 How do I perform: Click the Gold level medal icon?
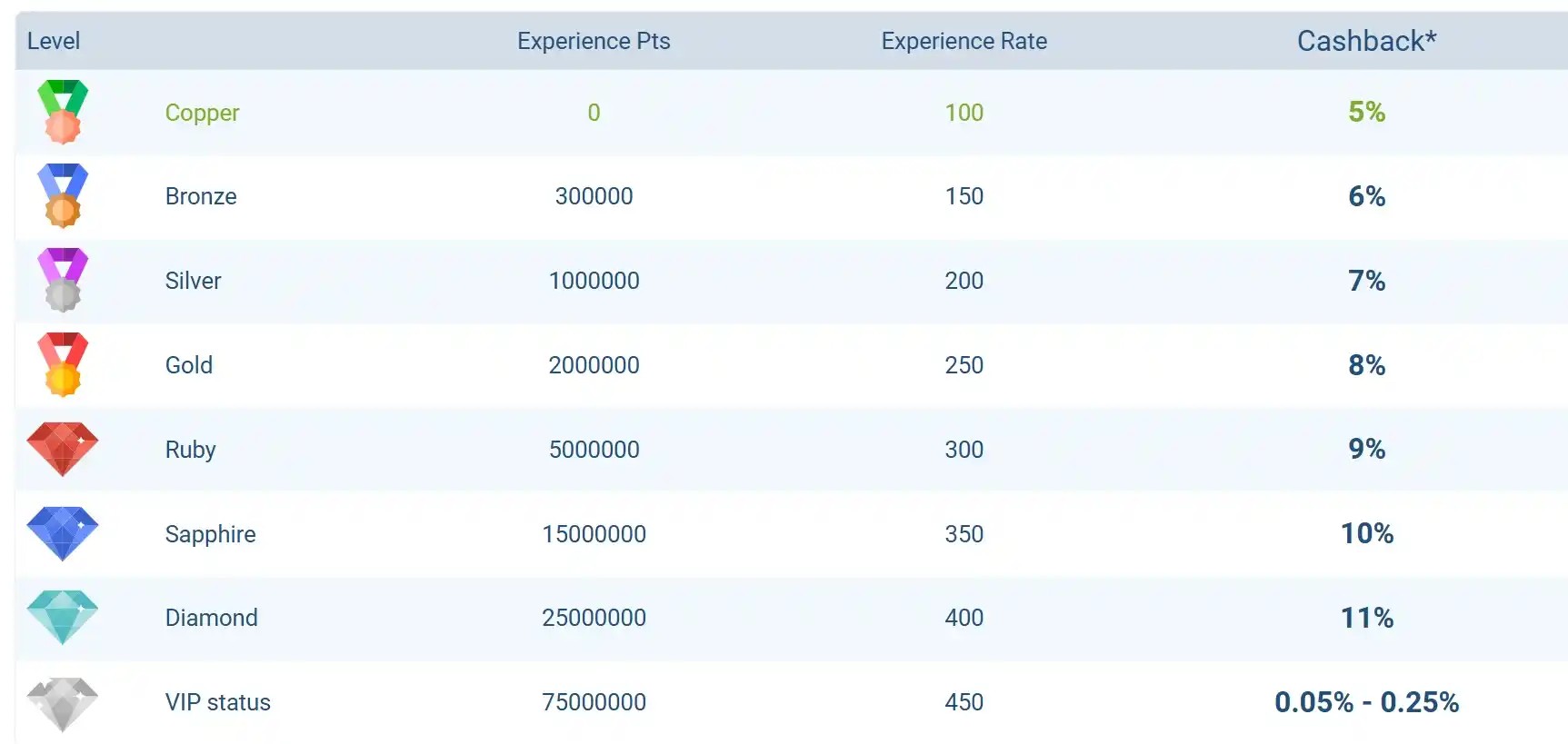point(63,364)
